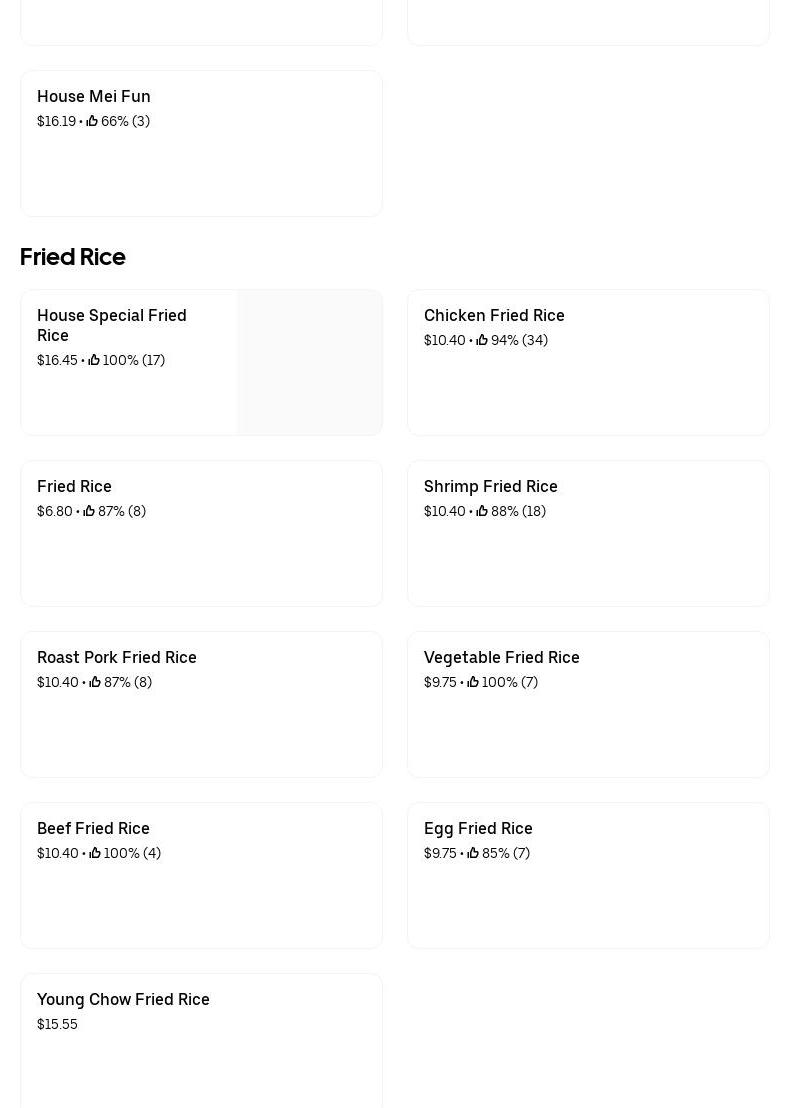Open the Roast Pork Fried Rice title
This screenshot has width=804, height=1108.
tap(116, 657)
